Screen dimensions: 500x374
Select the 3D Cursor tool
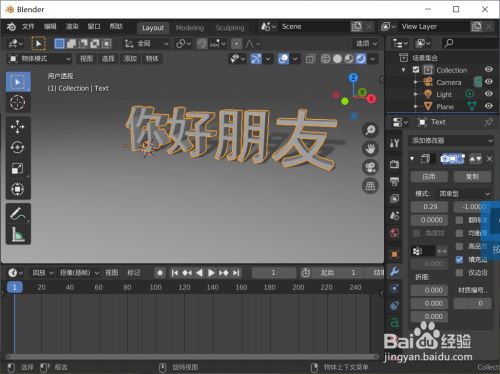tap(18, 102)
